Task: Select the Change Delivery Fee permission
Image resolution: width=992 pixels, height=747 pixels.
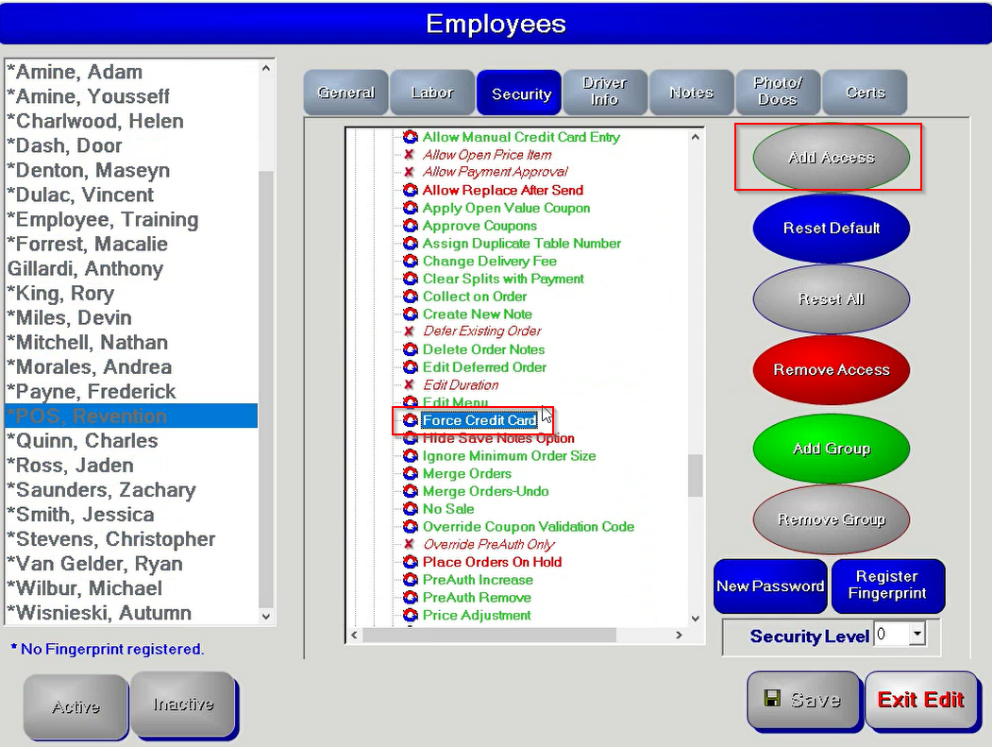Action: [489, 261]
